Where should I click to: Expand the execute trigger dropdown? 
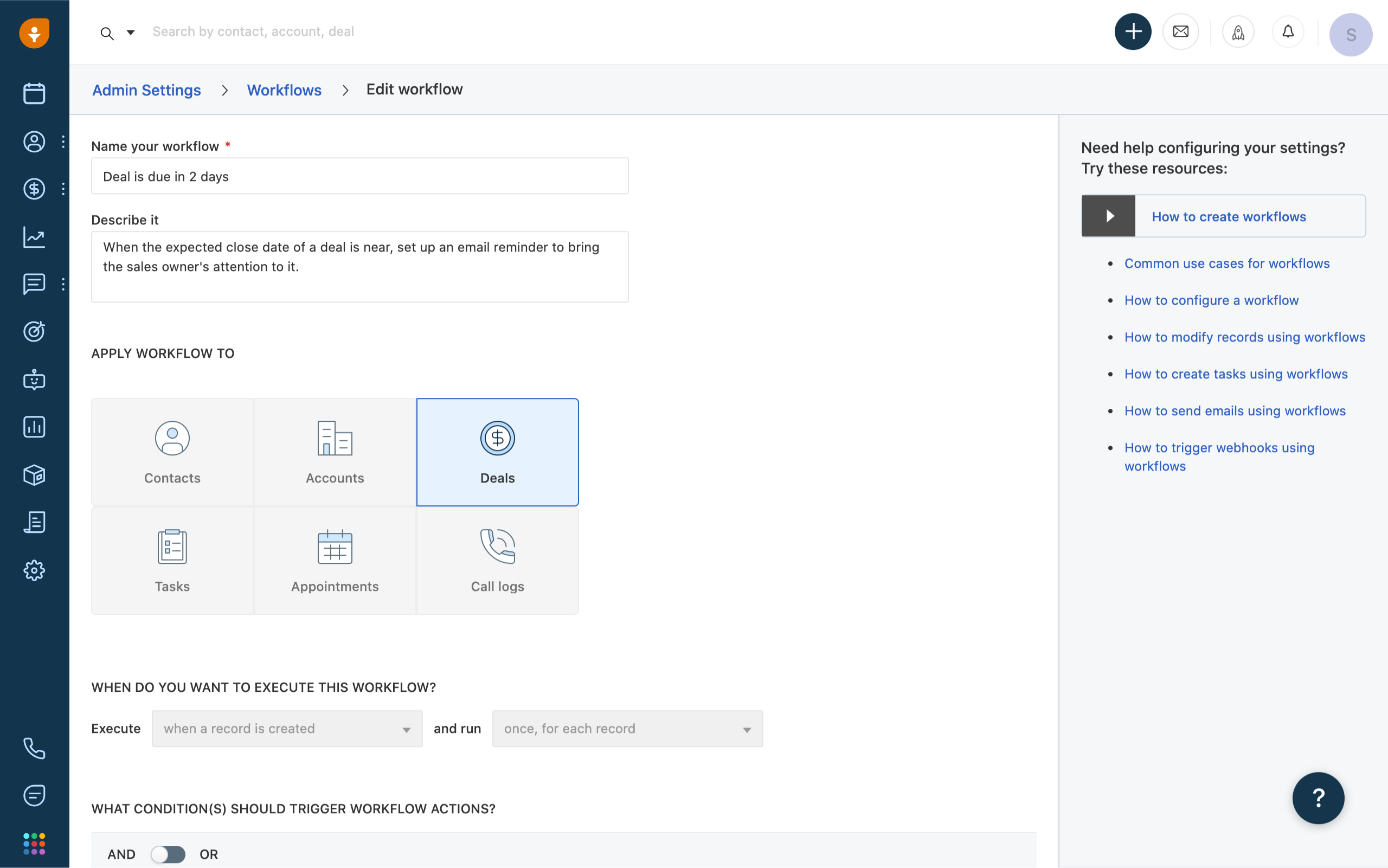pos(405,728)
